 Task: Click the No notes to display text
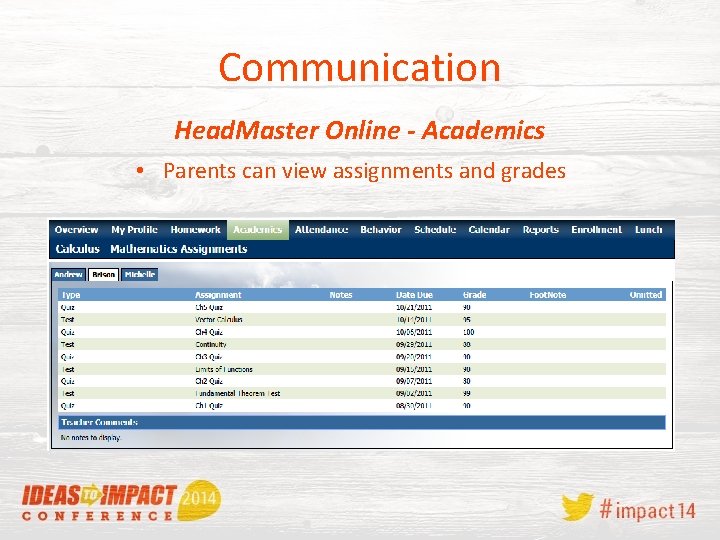coord(90,438)
